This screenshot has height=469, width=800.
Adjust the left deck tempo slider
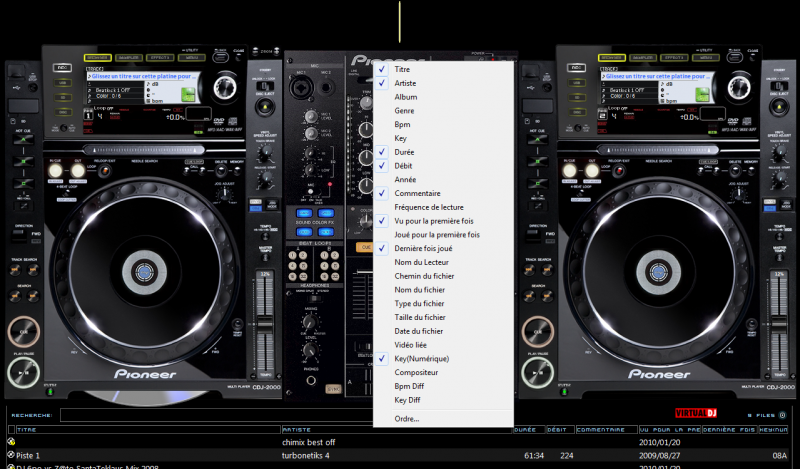click(x=265, y=310)
